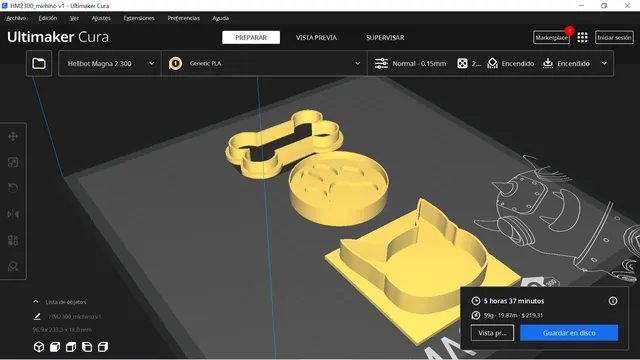This screenshot has width=640, height=360.
Task: Open the Extensiones menu
Action: 139,18
